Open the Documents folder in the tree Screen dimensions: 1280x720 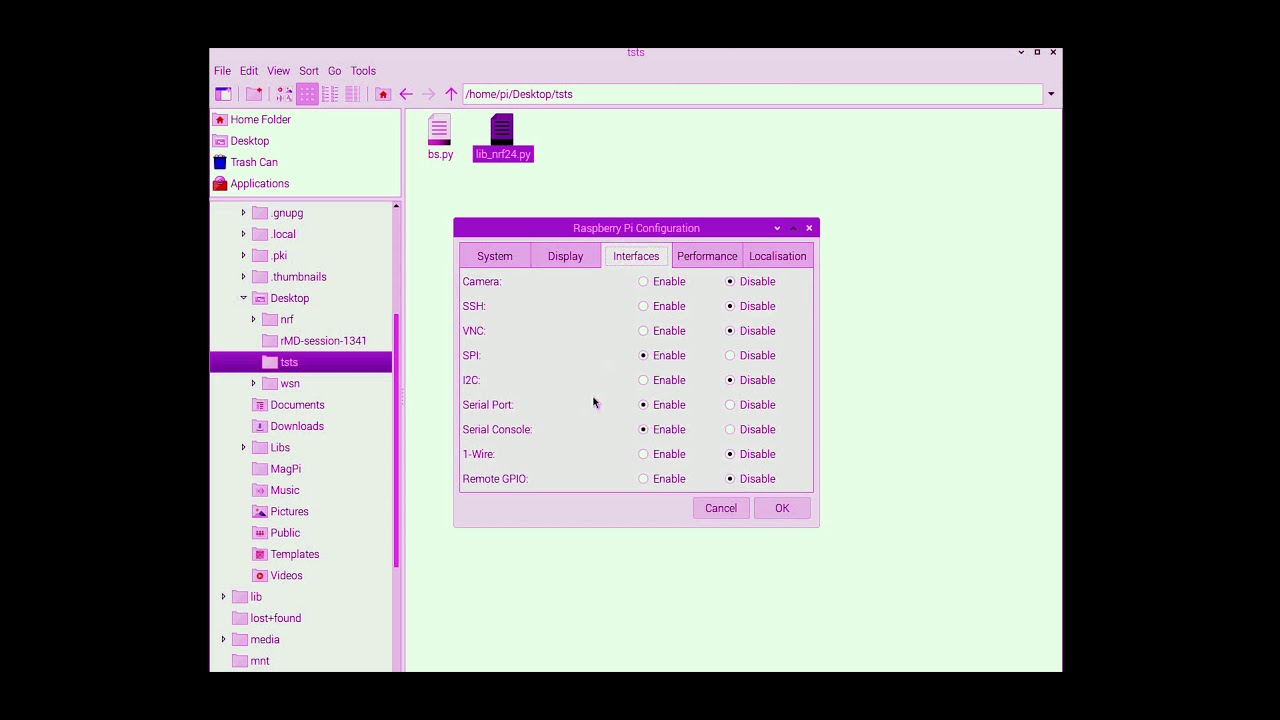[297, 405]
